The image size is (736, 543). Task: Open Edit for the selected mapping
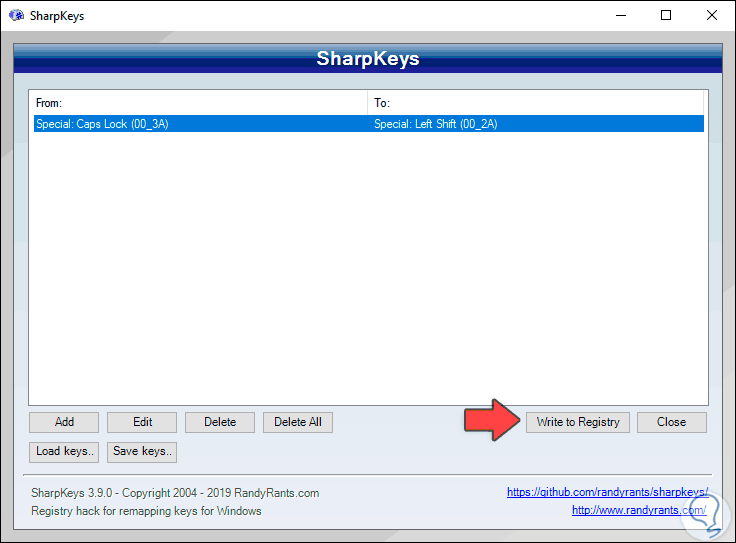tap(142, 422)
